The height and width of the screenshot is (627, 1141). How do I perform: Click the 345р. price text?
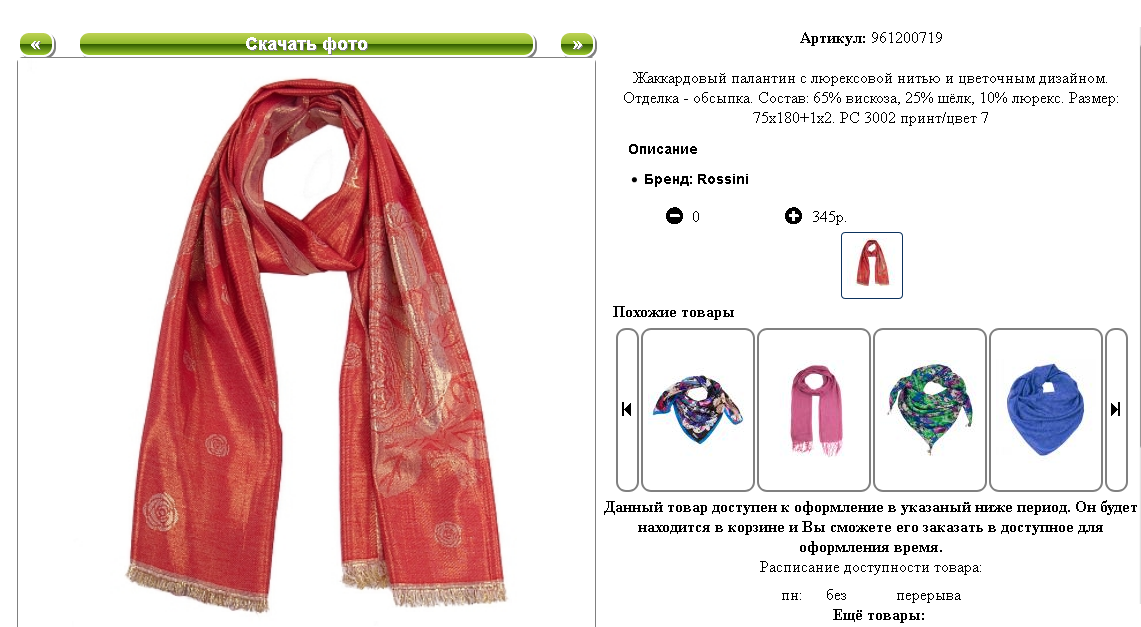coord(830,217)
